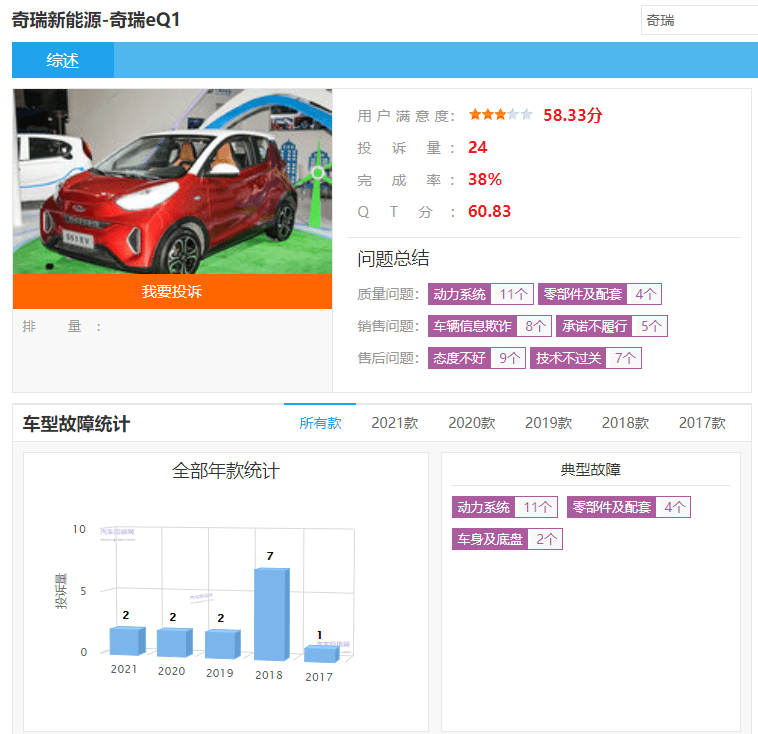Screen dimensions: 758x734
Task: Select the 所有款 model-year tab
Action: click(x=320, y=423)
